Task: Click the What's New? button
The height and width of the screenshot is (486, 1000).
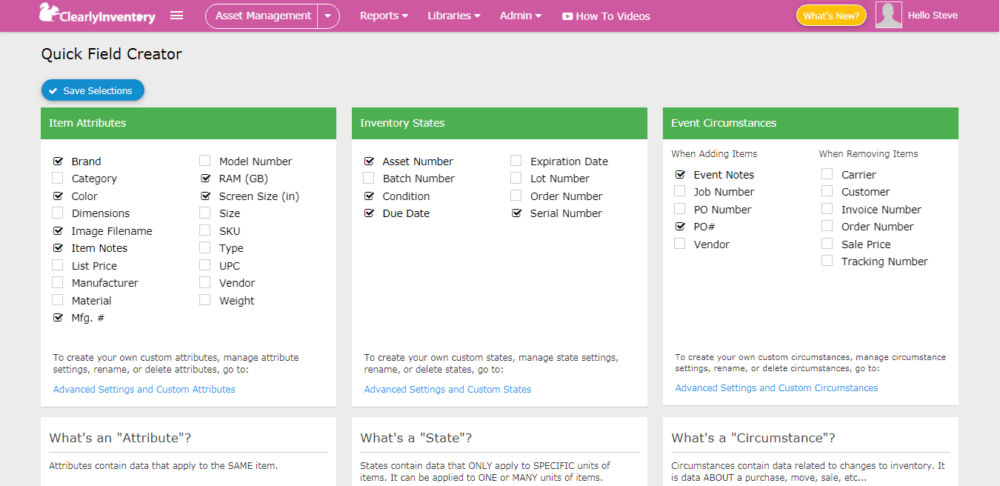Action: click(831, 16)
